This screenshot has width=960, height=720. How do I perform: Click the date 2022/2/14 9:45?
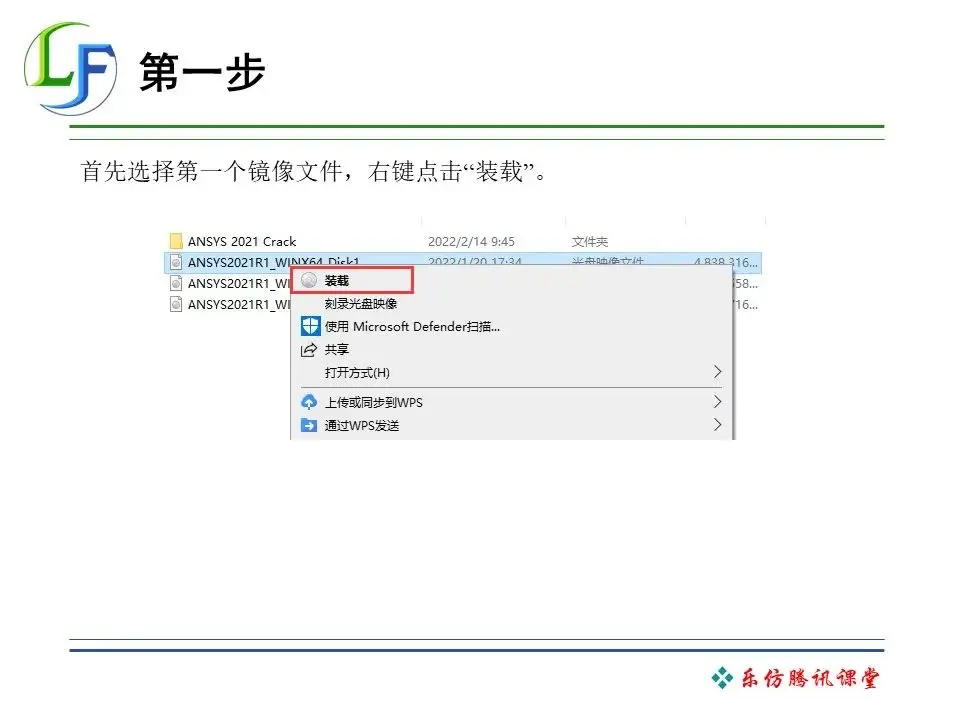(x=471, y=241)
